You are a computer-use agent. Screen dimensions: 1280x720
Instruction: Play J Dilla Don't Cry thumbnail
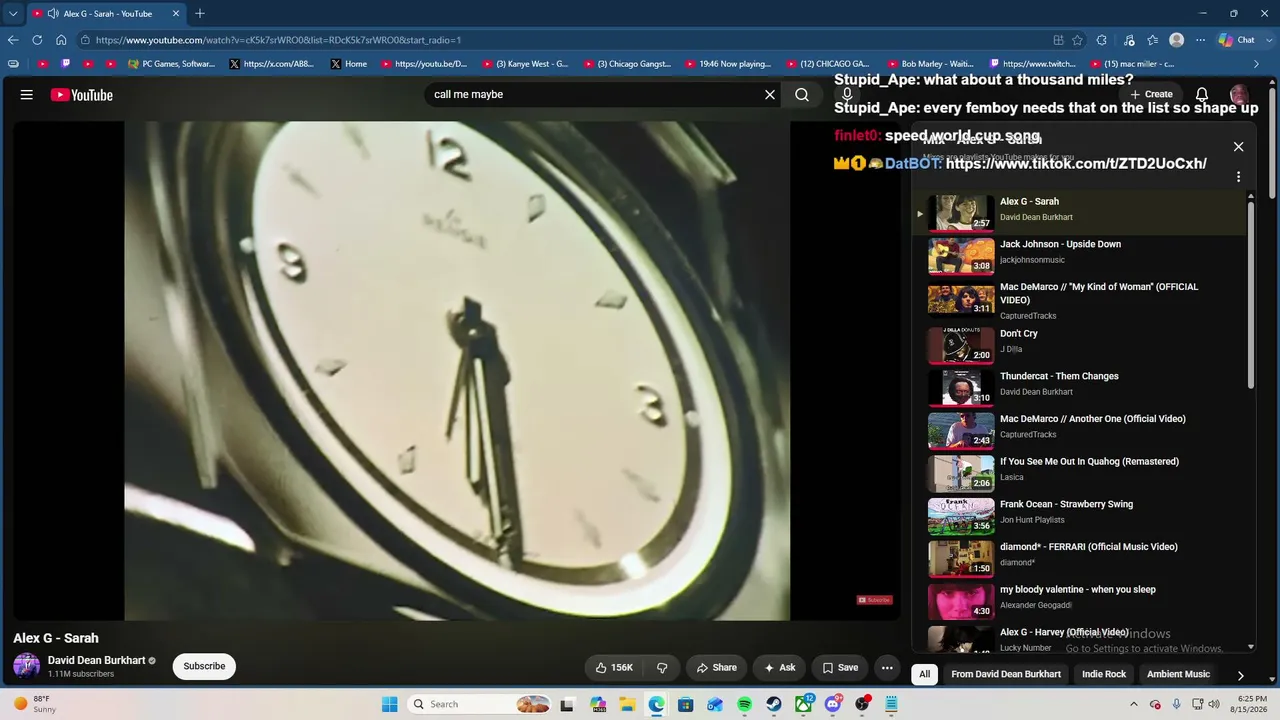[961, 345]
